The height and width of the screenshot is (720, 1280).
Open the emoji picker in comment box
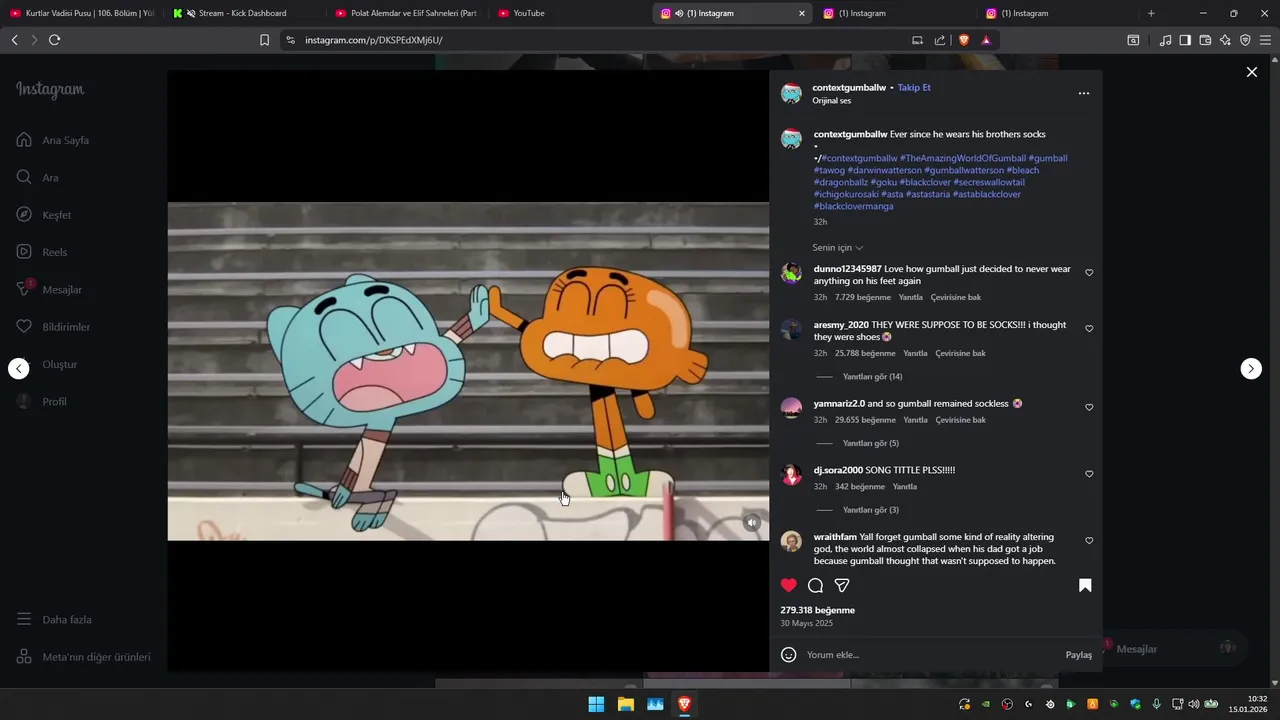[x=788, y=654]
